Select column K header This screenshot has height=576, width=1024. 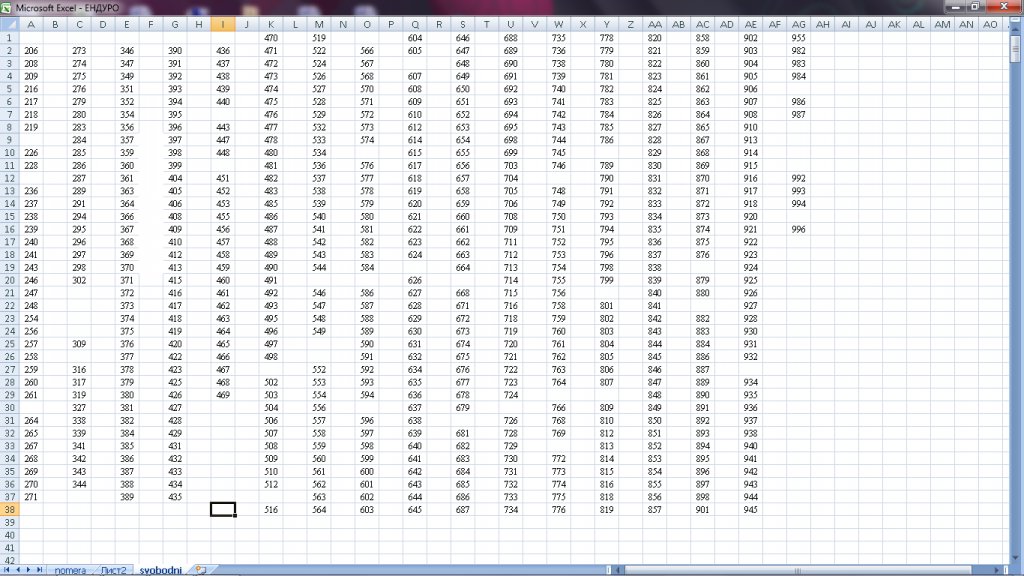(x=270, y=24)
